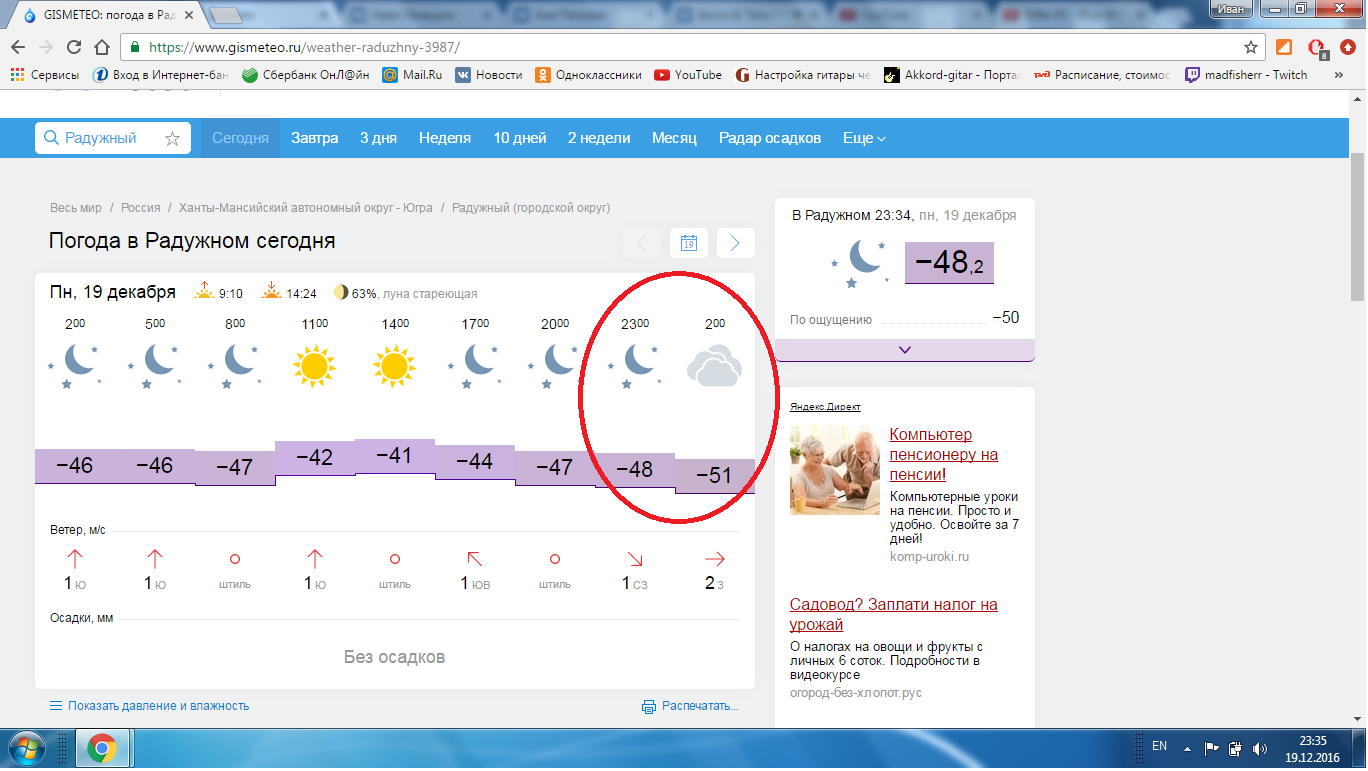
Task: Click the Россия breadcrumb link
Action: [x=140, y=208]
